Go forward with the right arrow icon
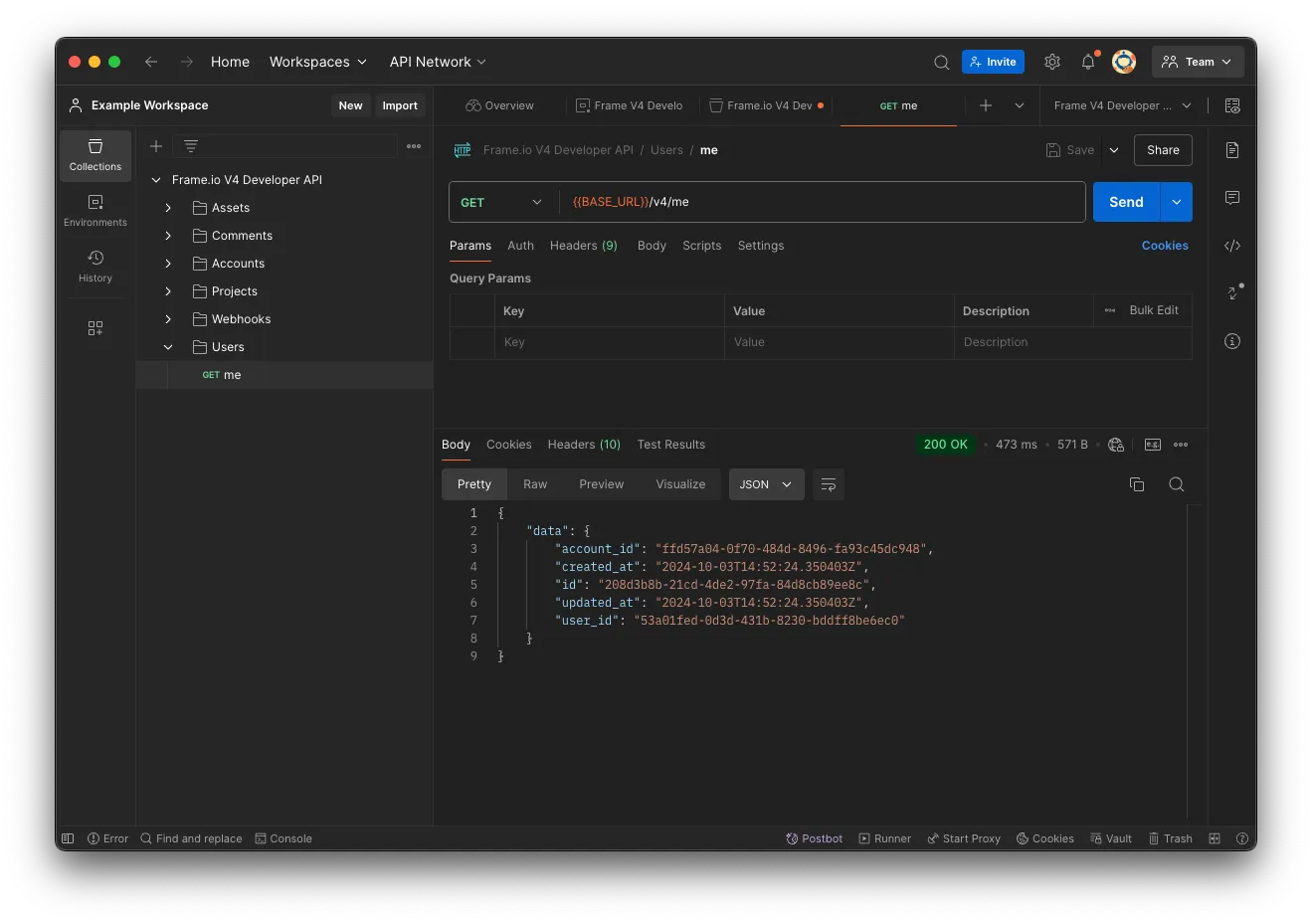1312x924 pixels. click(187, 62)
